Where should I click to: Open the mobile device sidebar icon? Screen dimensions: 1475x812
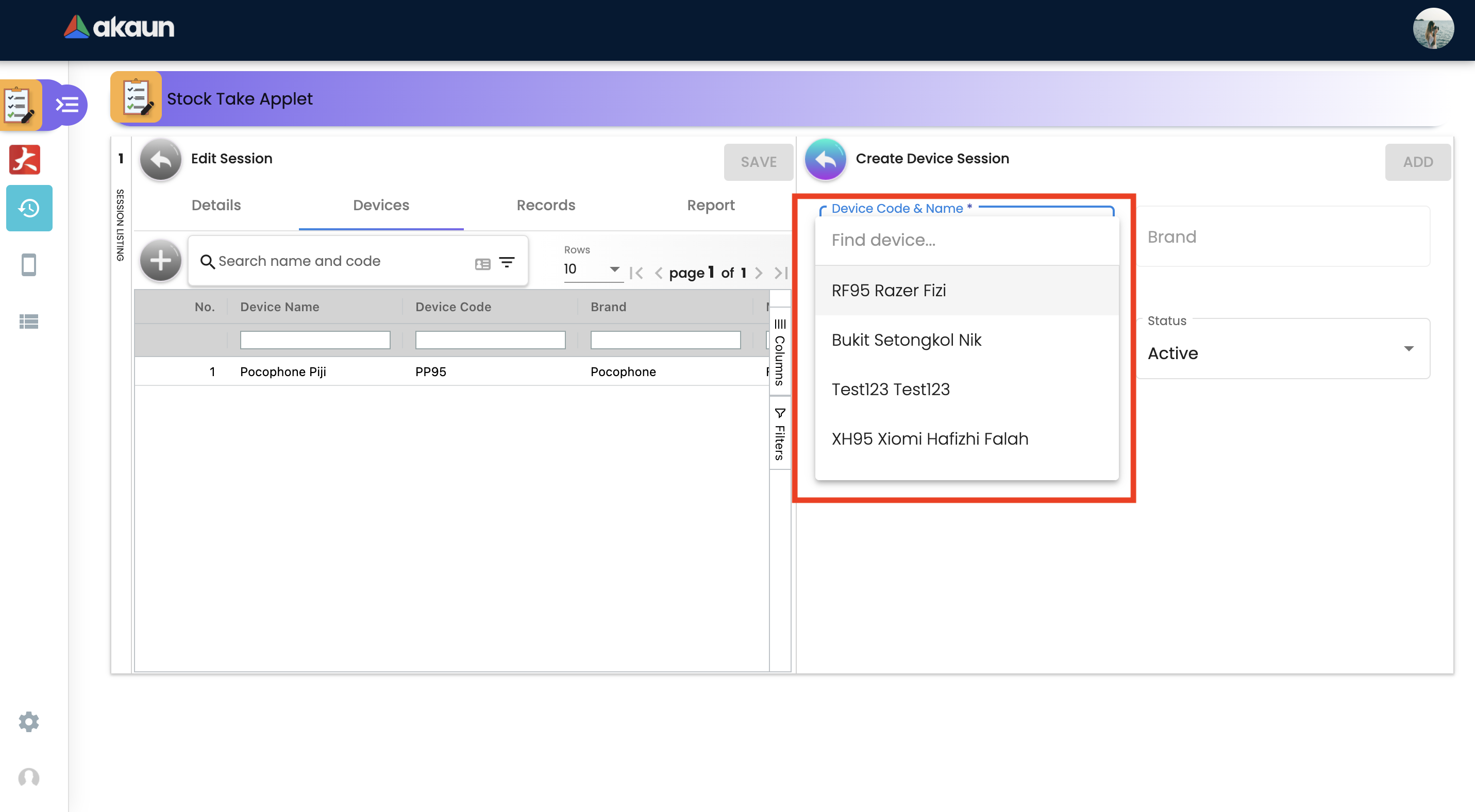(x=29, y=265)
